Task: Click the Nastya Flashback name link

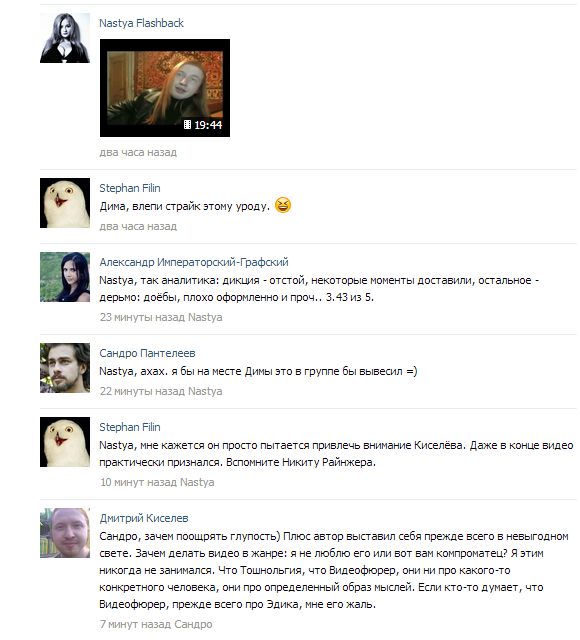Action: point(141,23)
